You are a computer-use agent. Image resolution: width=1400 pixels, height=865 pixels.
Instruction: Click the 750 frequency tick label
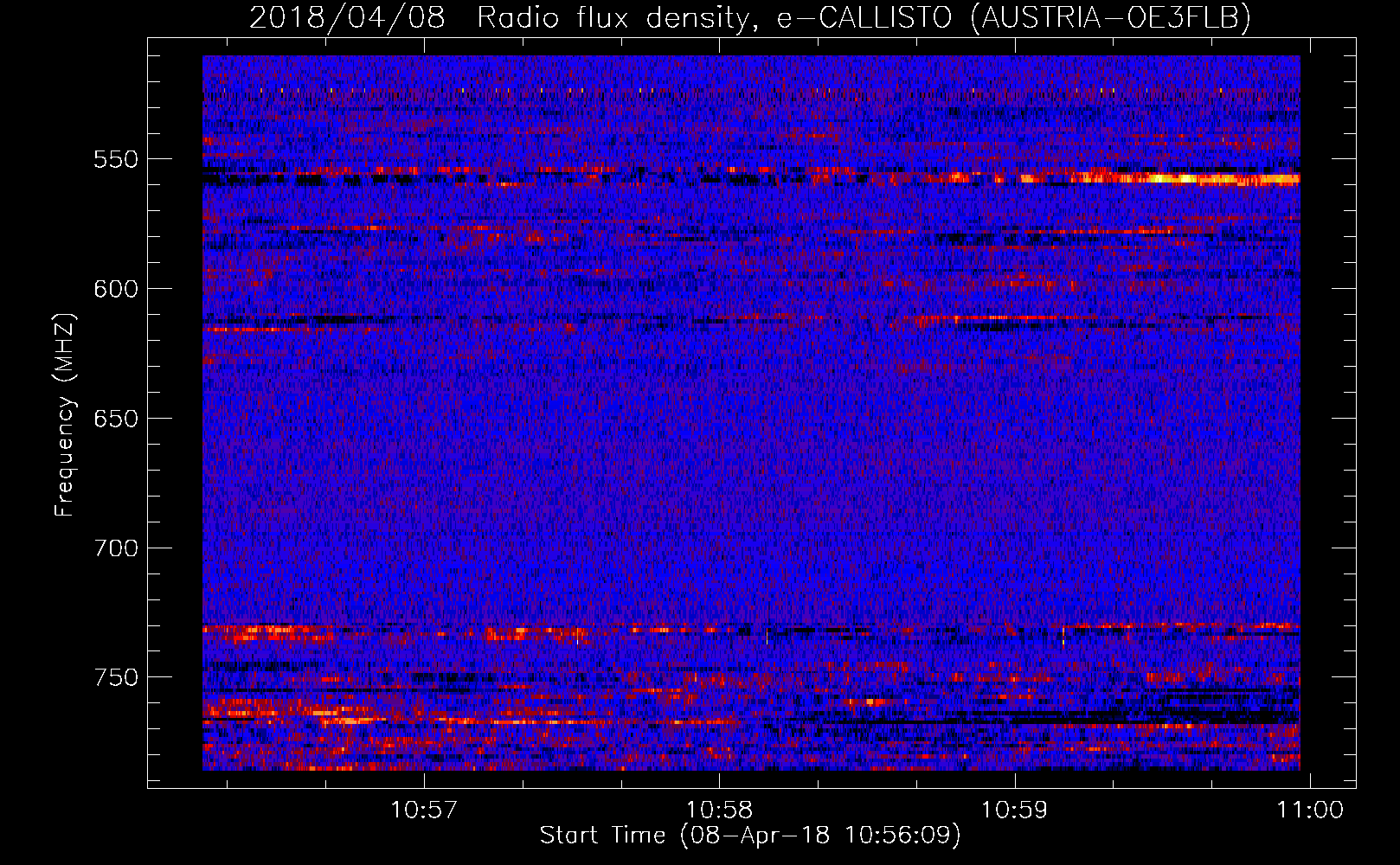click(x=116, y=677)
